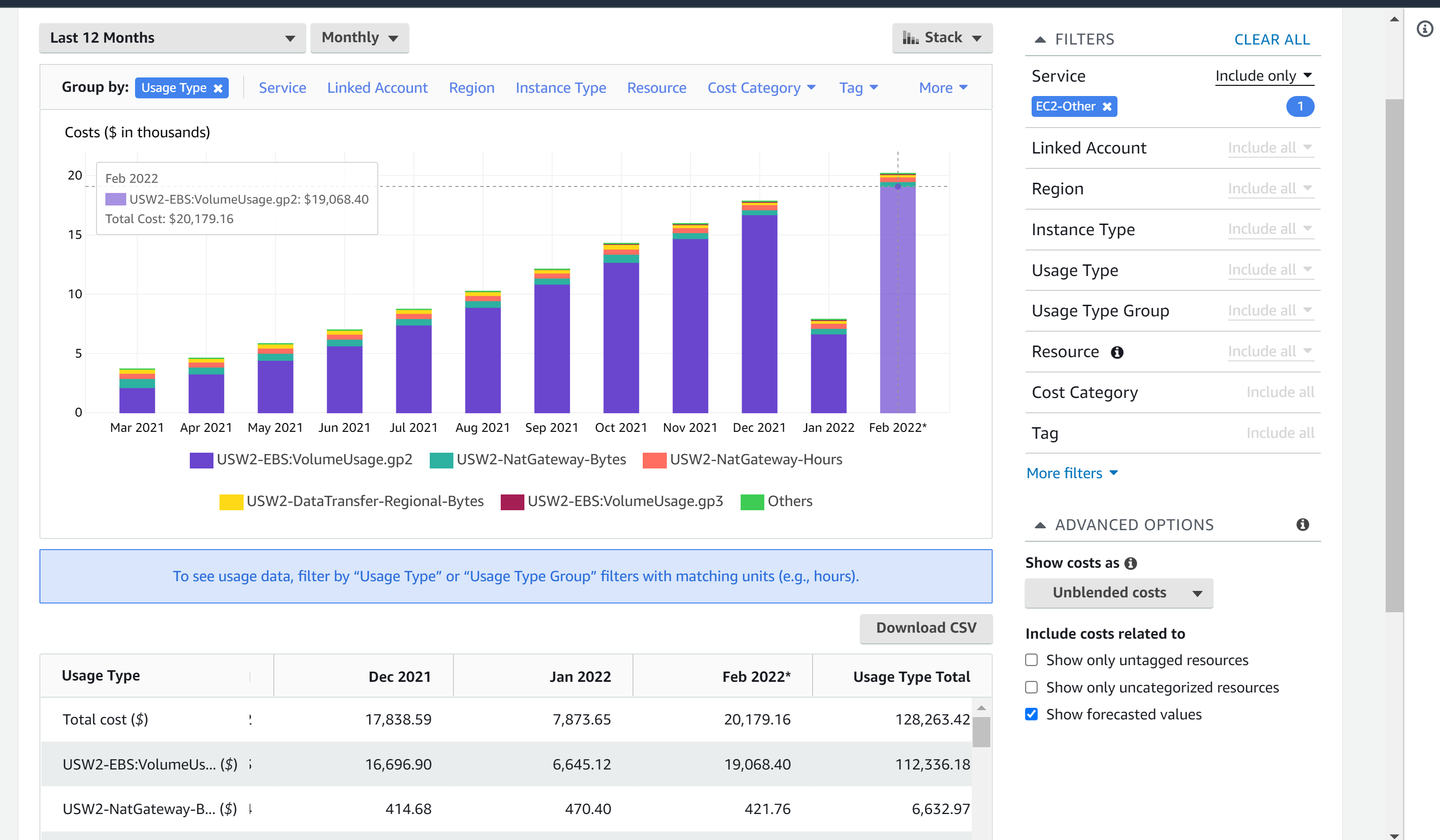
Task: Click the Advanced Options info icon
Action: 1302,525
